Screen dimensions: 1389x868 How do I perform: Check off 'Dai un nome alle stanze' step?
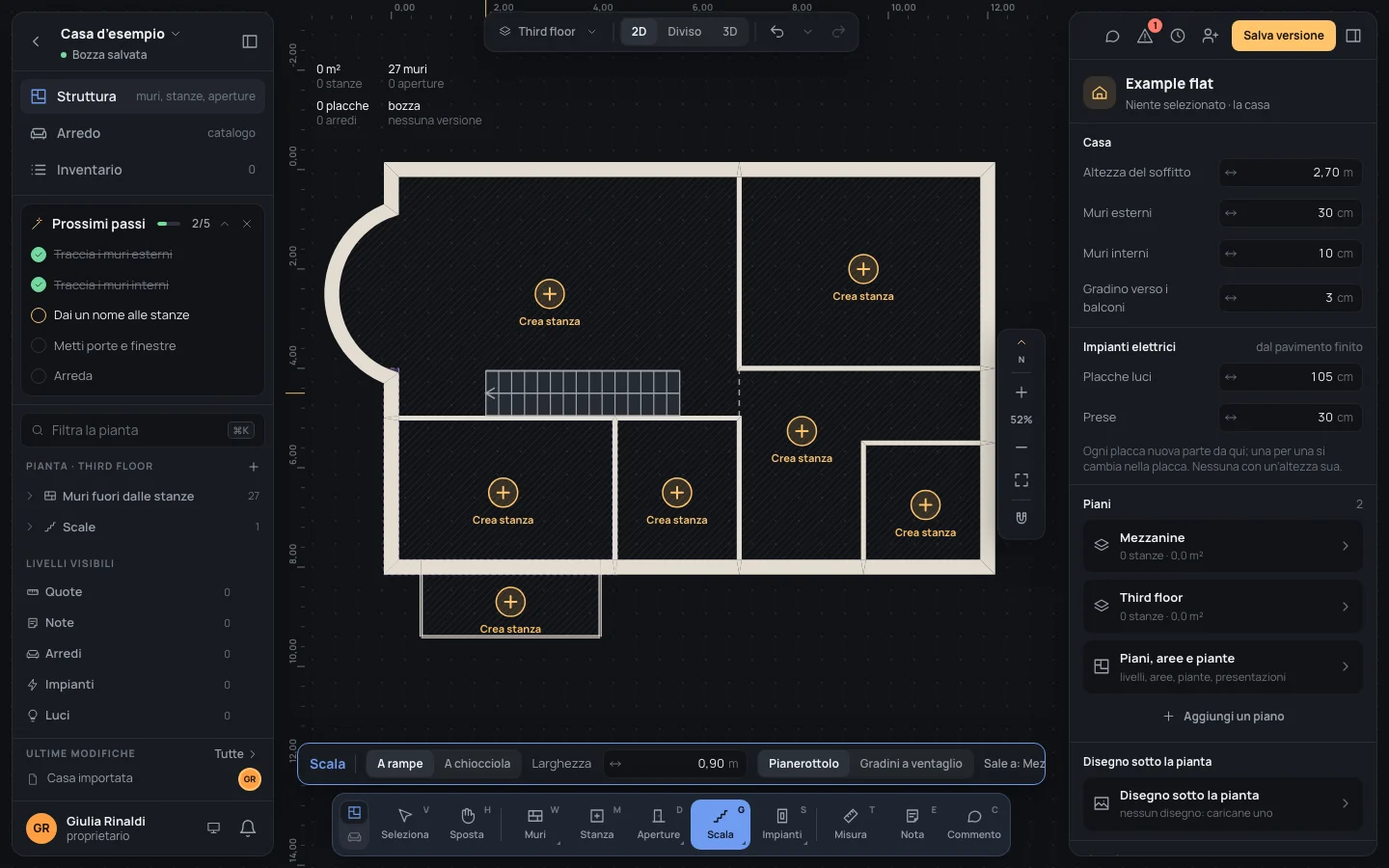coord(39,315)
